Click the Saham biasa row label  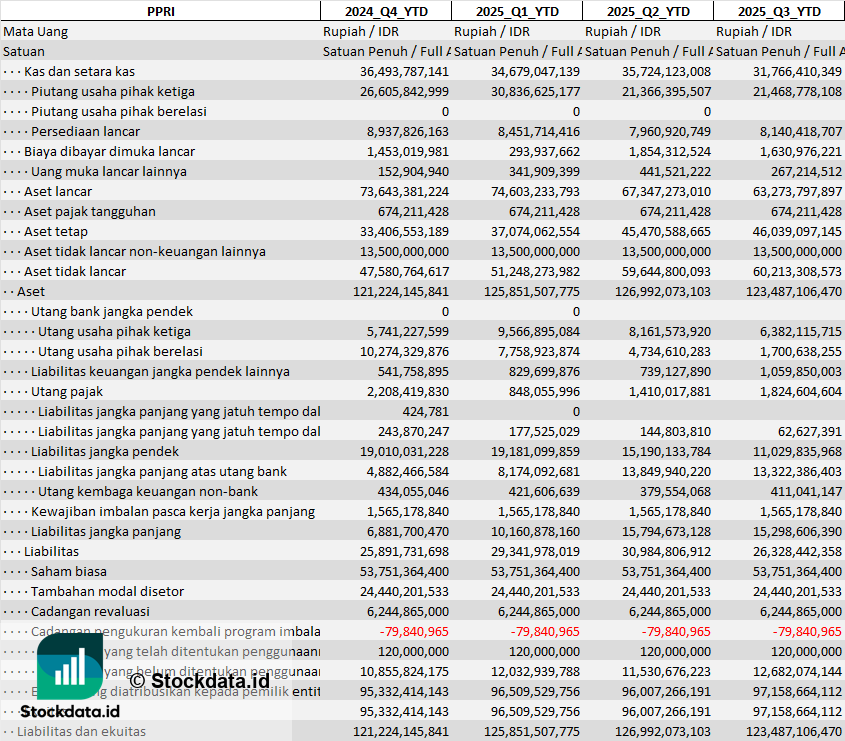70,571
